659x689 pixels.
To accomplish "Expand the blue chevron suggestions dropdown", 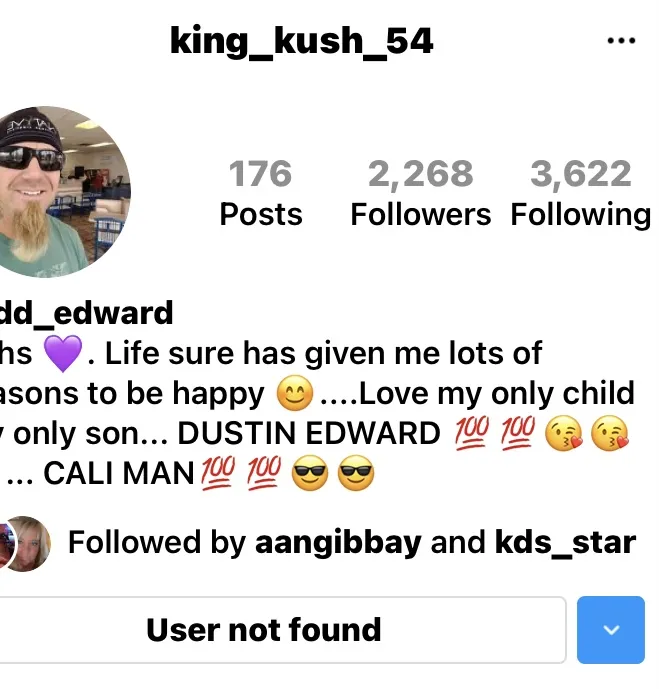I will (x=611, y=630).
